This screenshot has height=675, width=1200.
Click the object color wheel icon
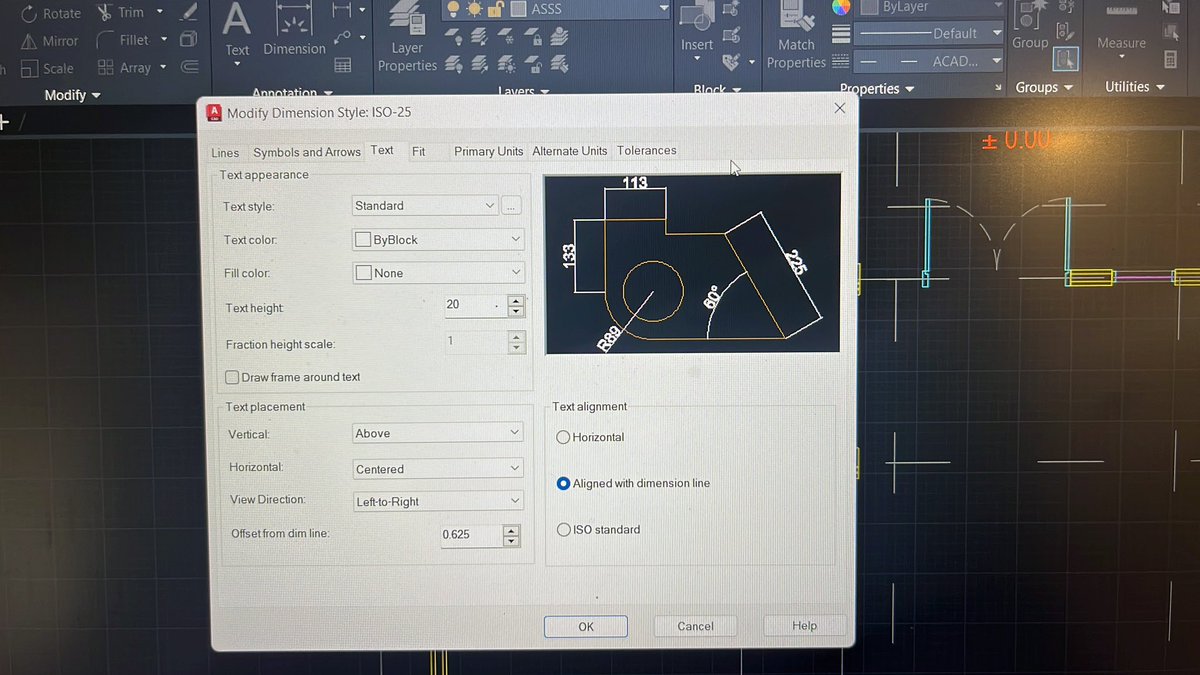(841, 7)
